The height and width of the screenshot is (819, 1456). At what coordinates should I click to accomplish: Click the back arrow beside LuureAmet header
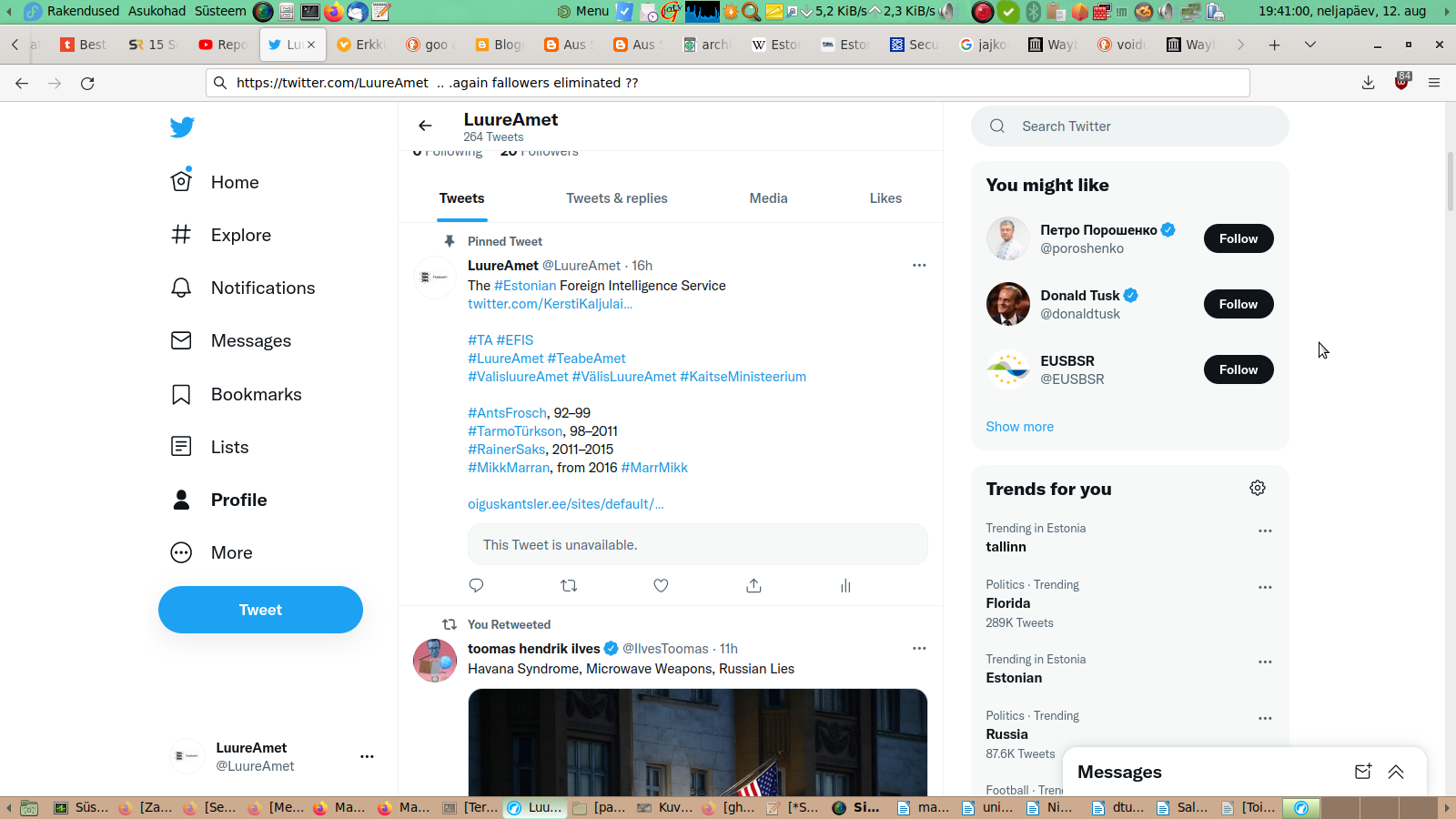pos(425,126)
